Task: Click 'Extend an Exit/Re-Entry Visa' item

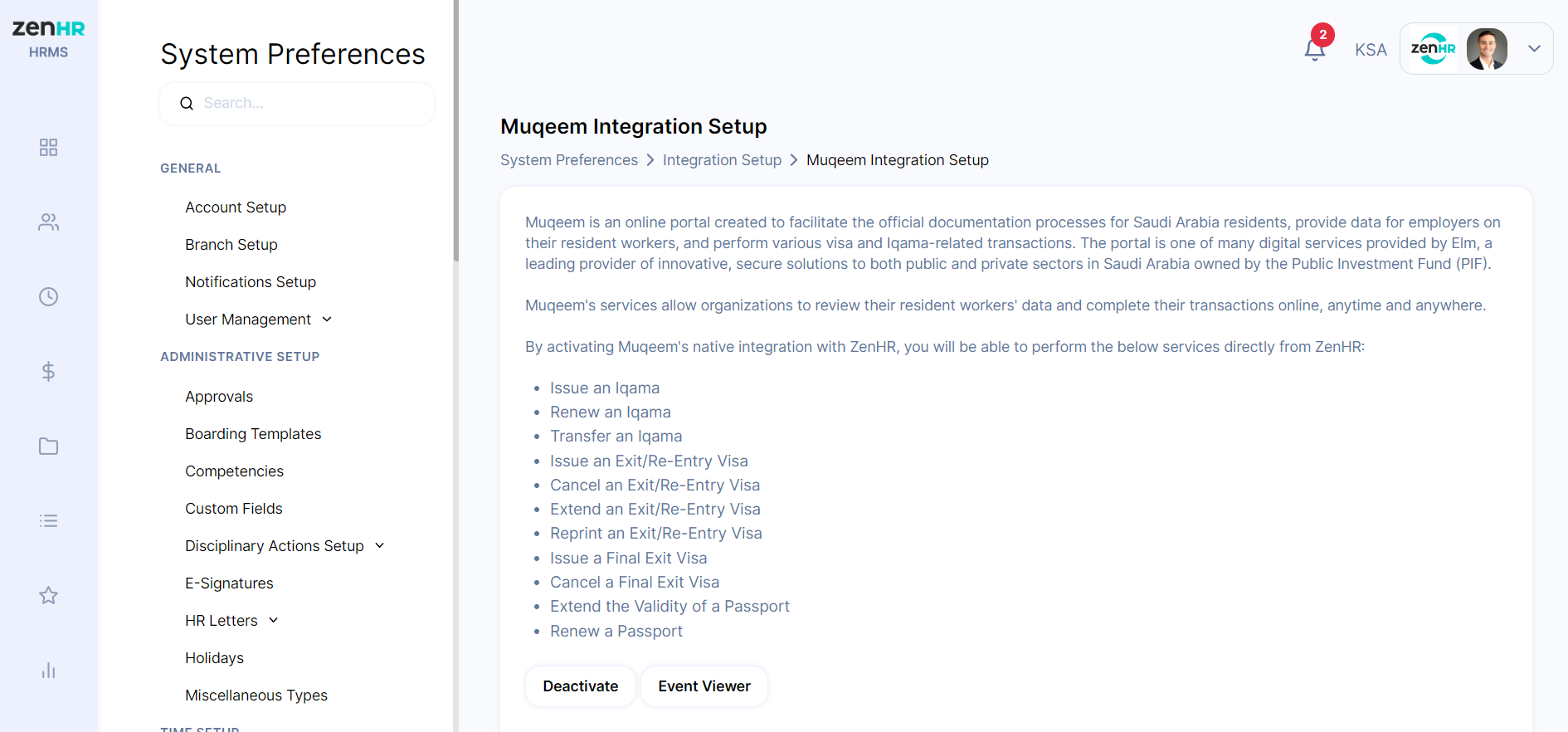Action: [655, 510]
